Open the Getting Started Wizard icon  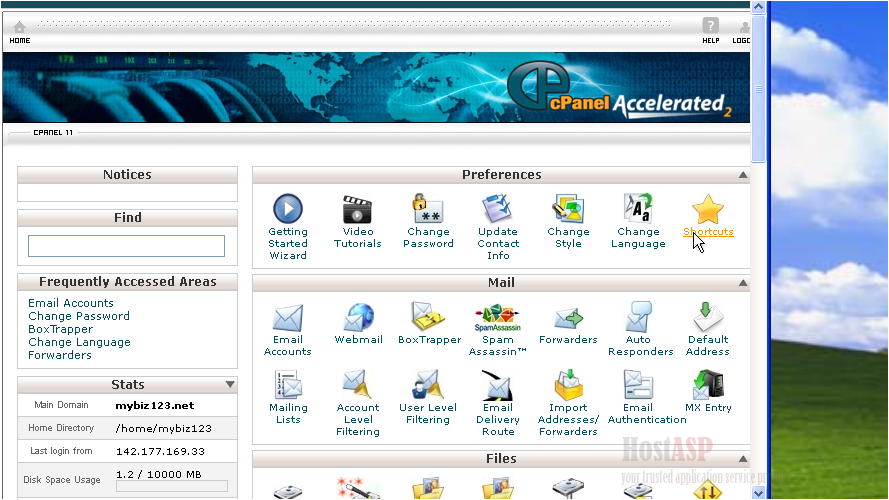click(x=287, y=209)
